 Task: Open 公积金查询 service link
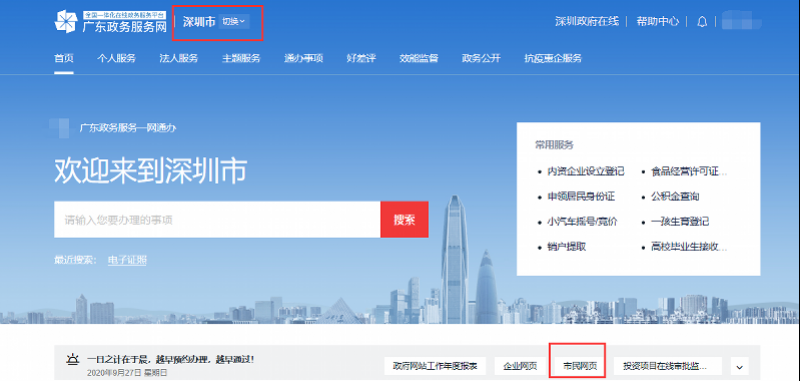pos(676,197)
